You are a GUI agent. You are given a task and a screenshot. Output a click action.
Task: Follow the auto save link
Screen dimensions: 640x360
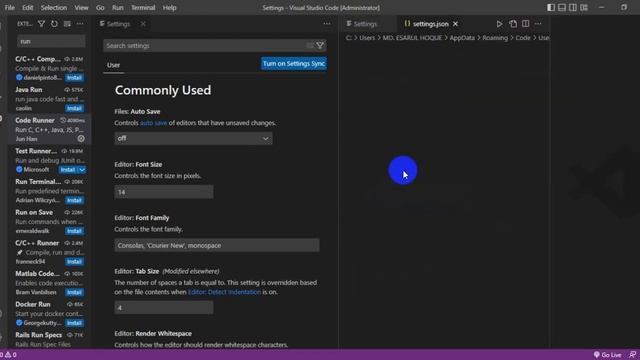tap(153, 123)
